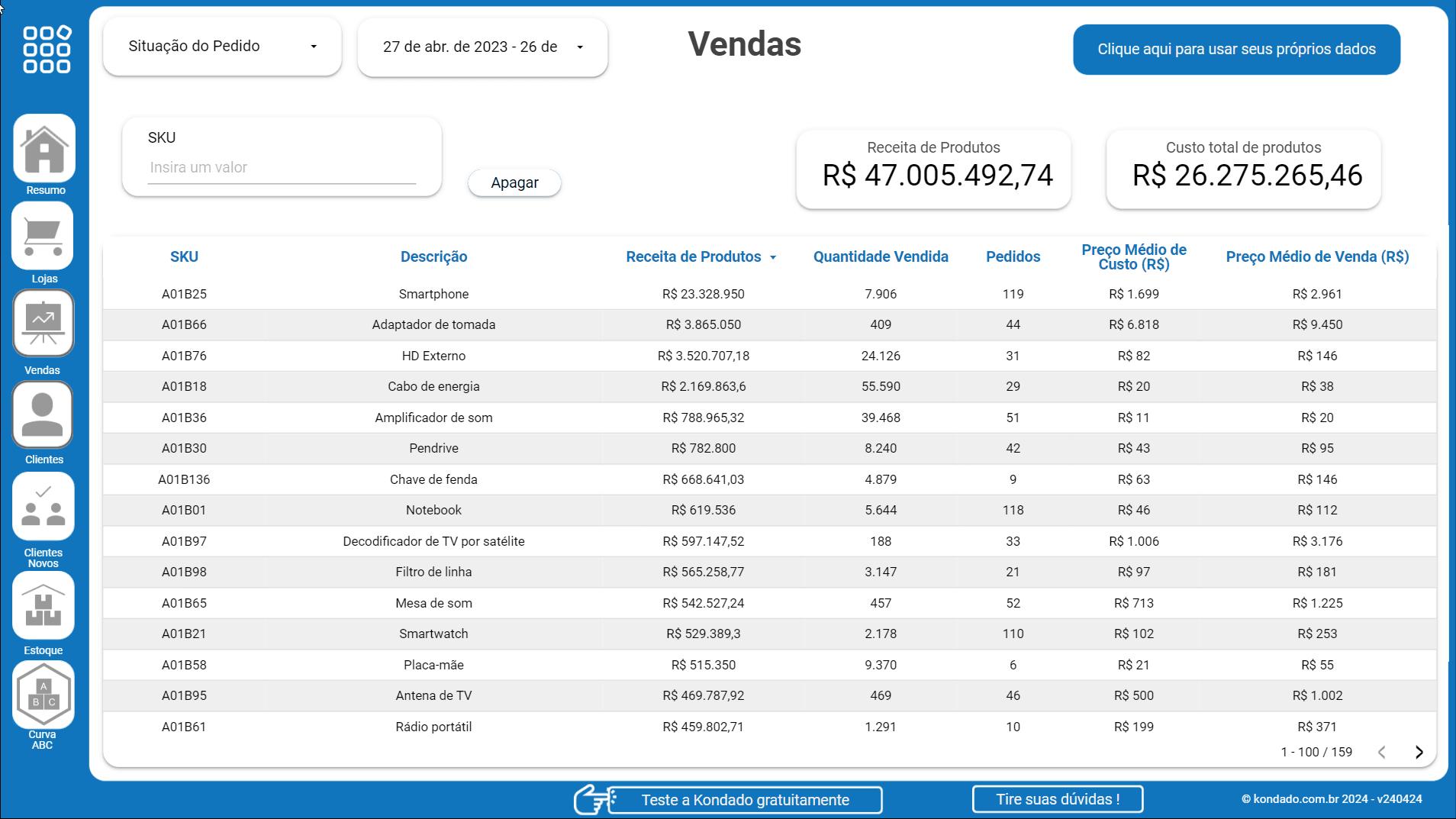Select the Vendas chart presentation icon

click(x=43, y=324)
